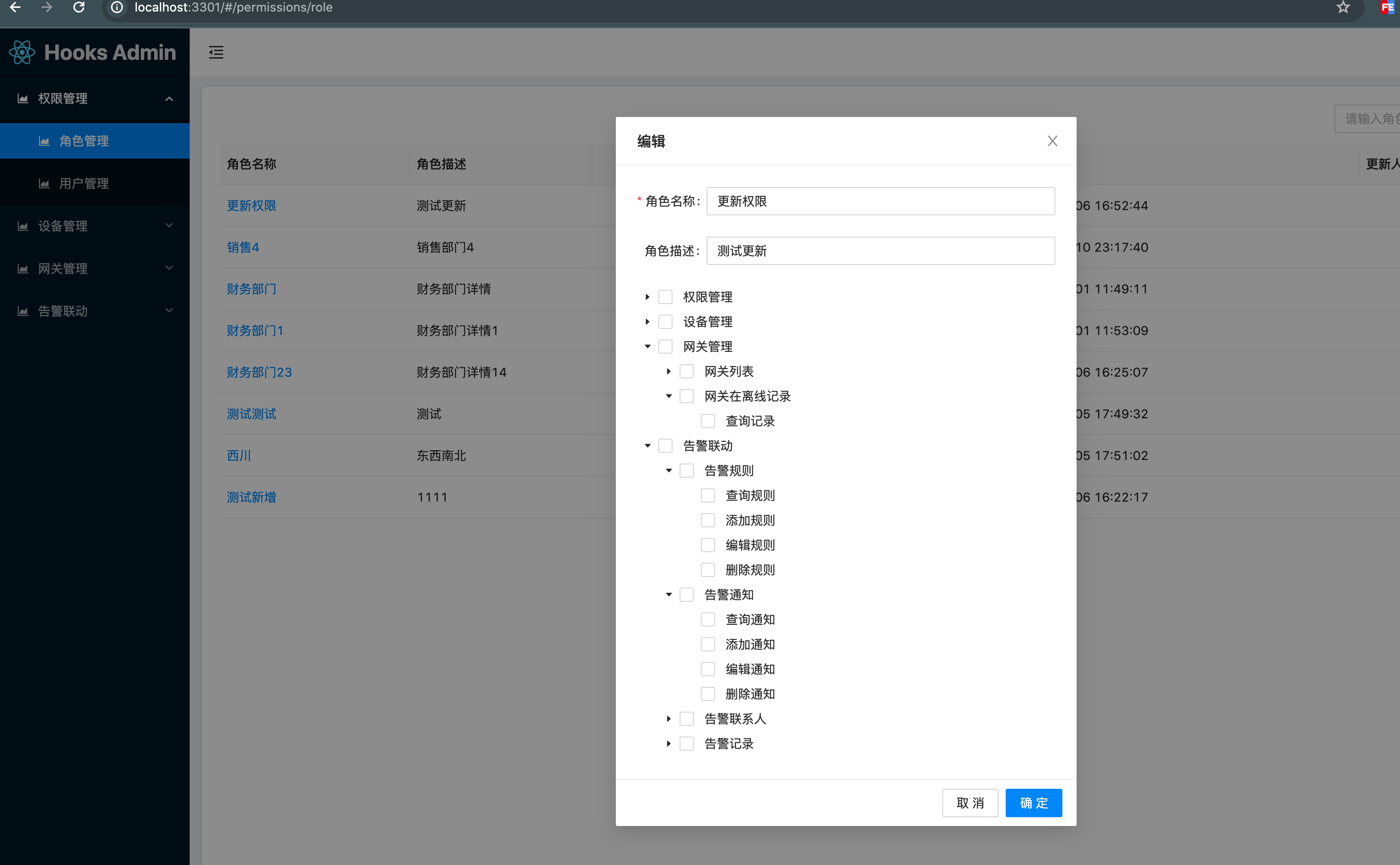Expand the 告警记录 tree node arrow
Image resolution: width=1400 pixels, height=865 pixels.
pos(669,744)
